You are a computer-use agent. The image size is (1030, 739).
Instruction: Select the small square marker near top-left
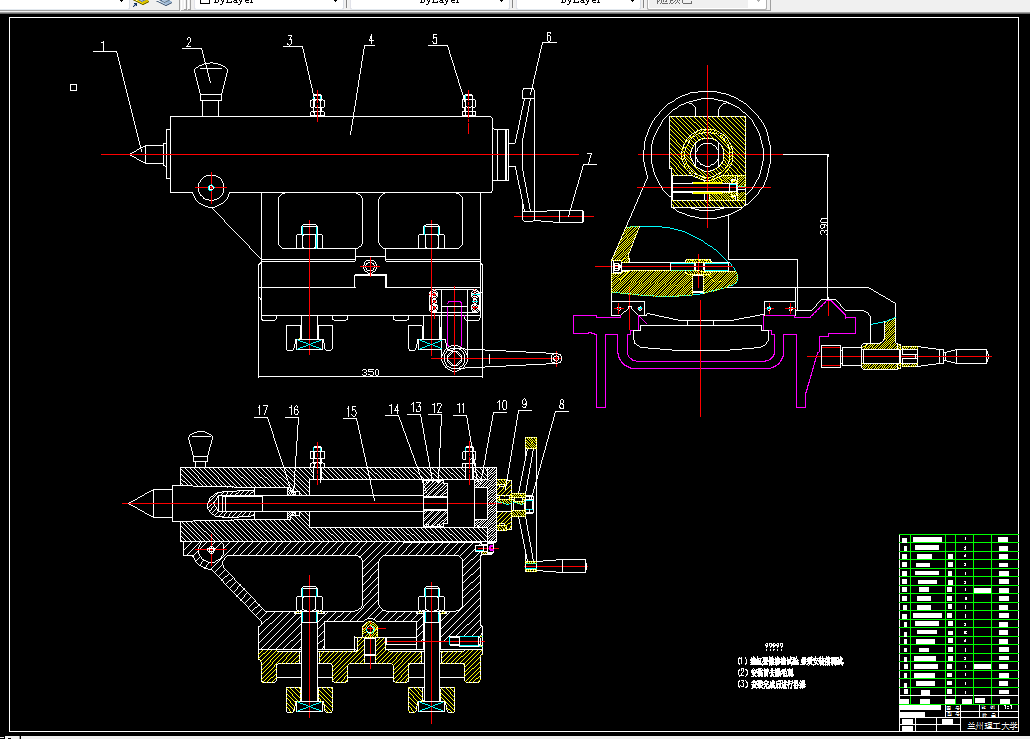point(74,87)
